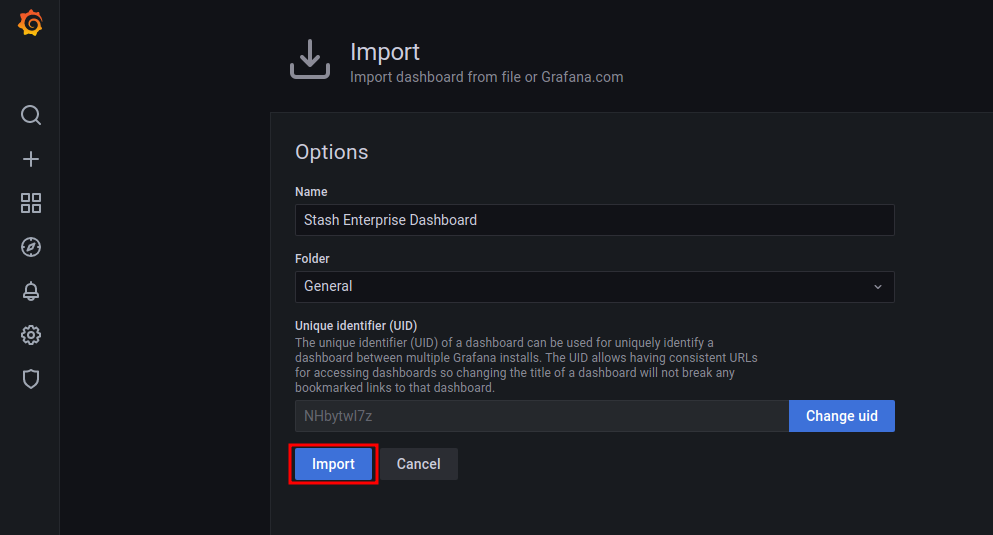Cancel the dashboard import
This screenshot has height=535, width=993.
click(x=418, y=464)
